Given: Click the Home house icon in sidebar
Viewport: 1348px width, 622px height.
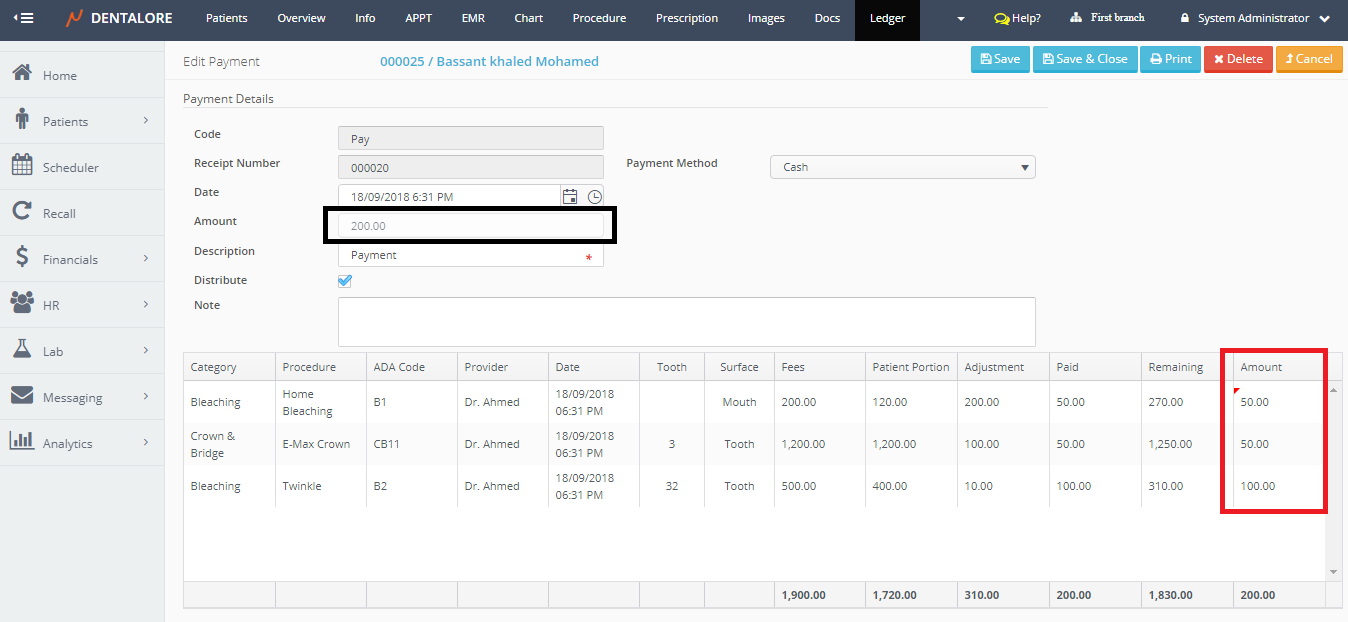Looking at the screenshot, I should [22, 74].
